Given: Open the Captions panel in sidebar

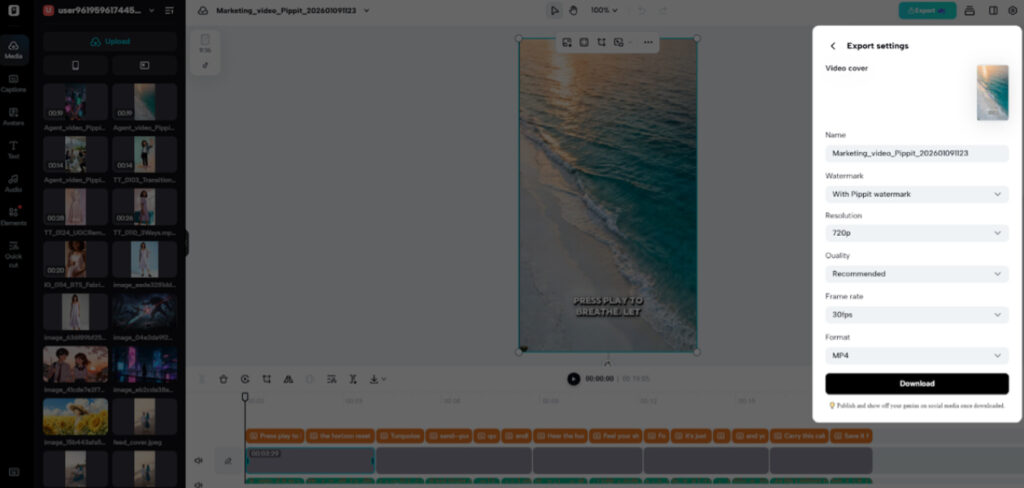Looking at the screenshot, I should tap(14, 82).
